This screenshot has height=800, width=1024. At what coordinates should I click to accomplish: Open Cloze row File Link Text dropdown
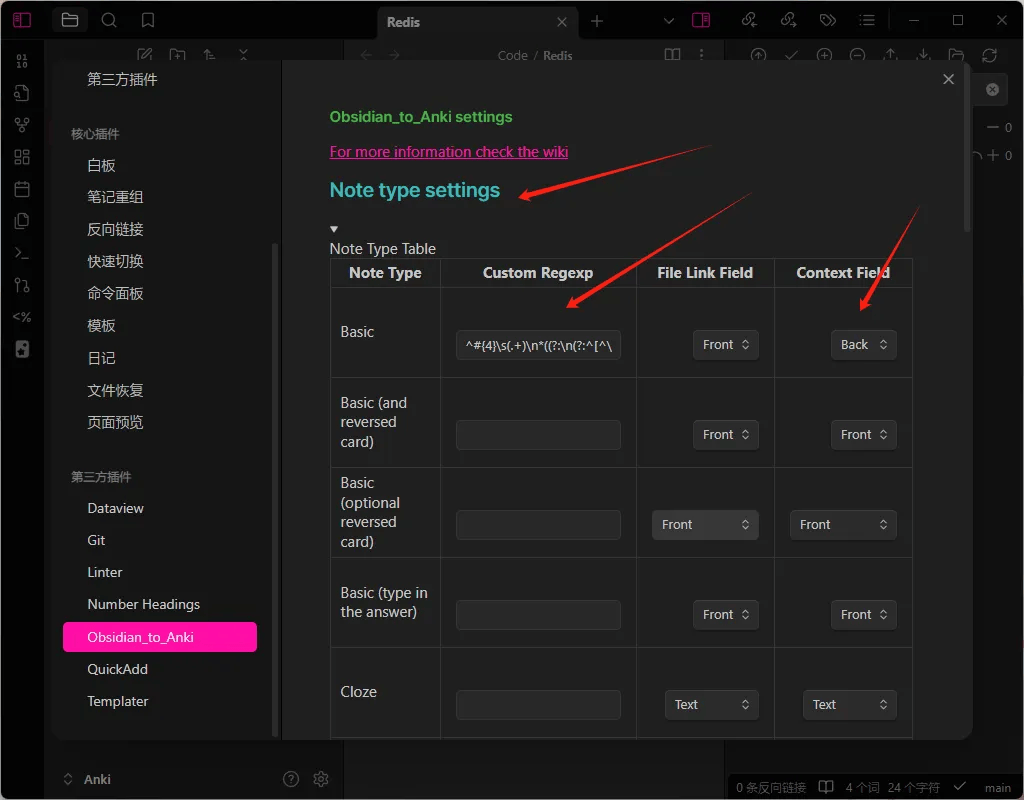coord(712,705)
